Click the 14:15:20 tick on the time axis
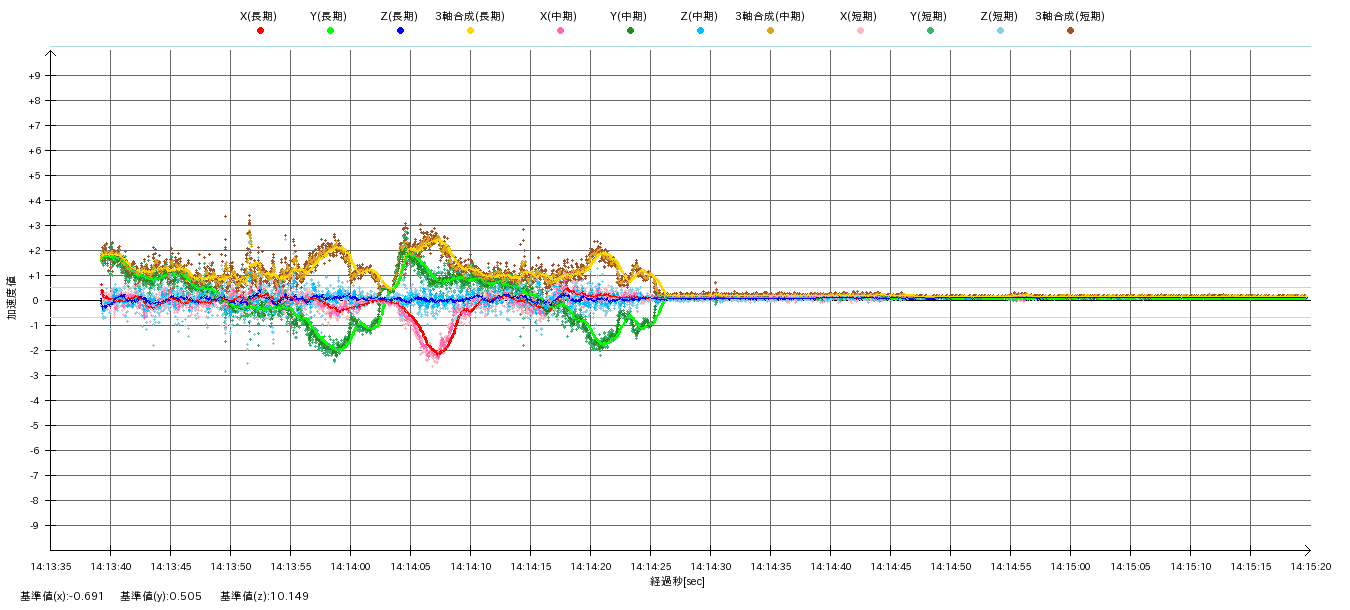This screenshot has height=610, width=1350. click(x=1309, y=566)
